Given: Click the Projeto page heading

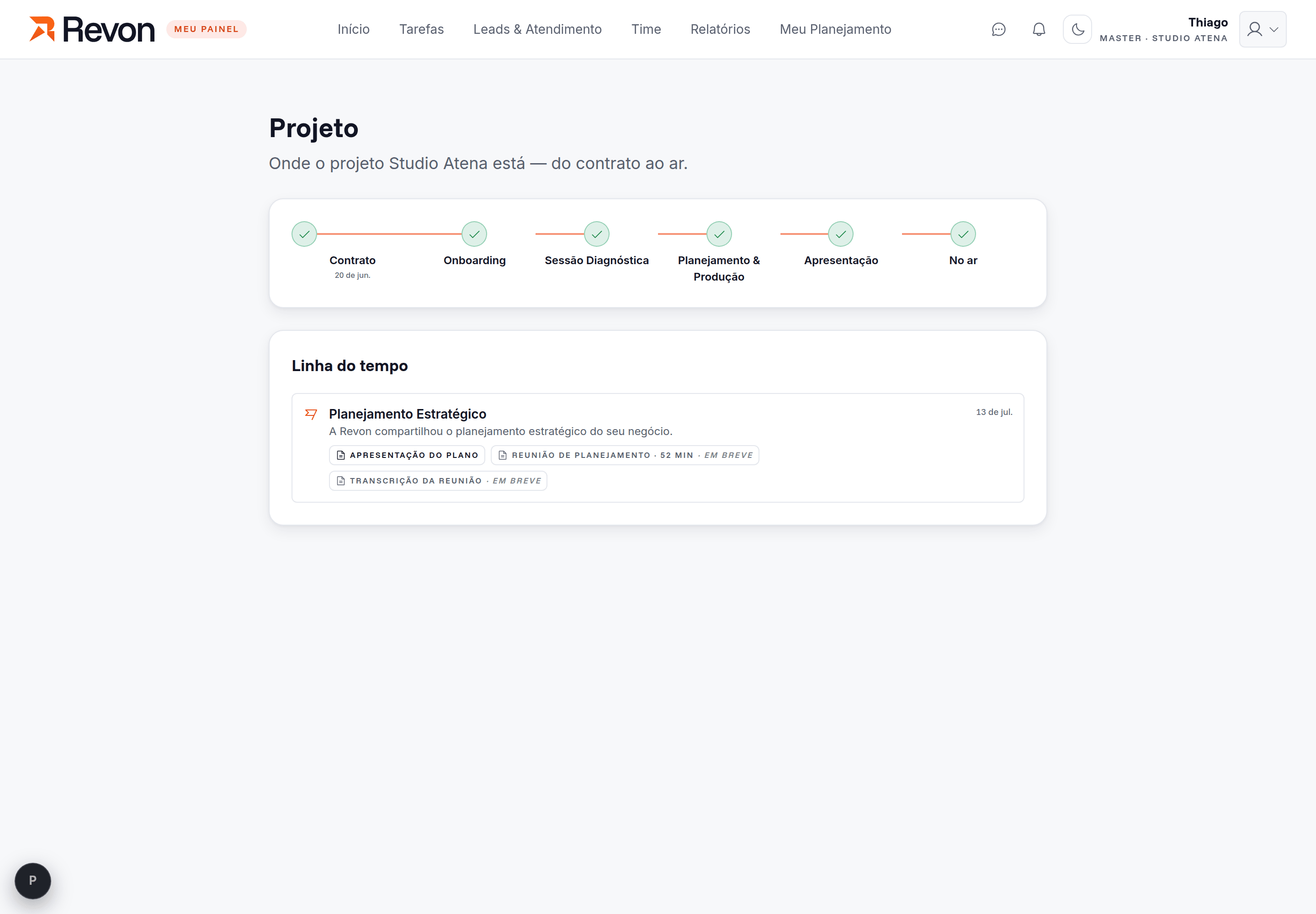Looking at the screenshot, I should point(314,128).
